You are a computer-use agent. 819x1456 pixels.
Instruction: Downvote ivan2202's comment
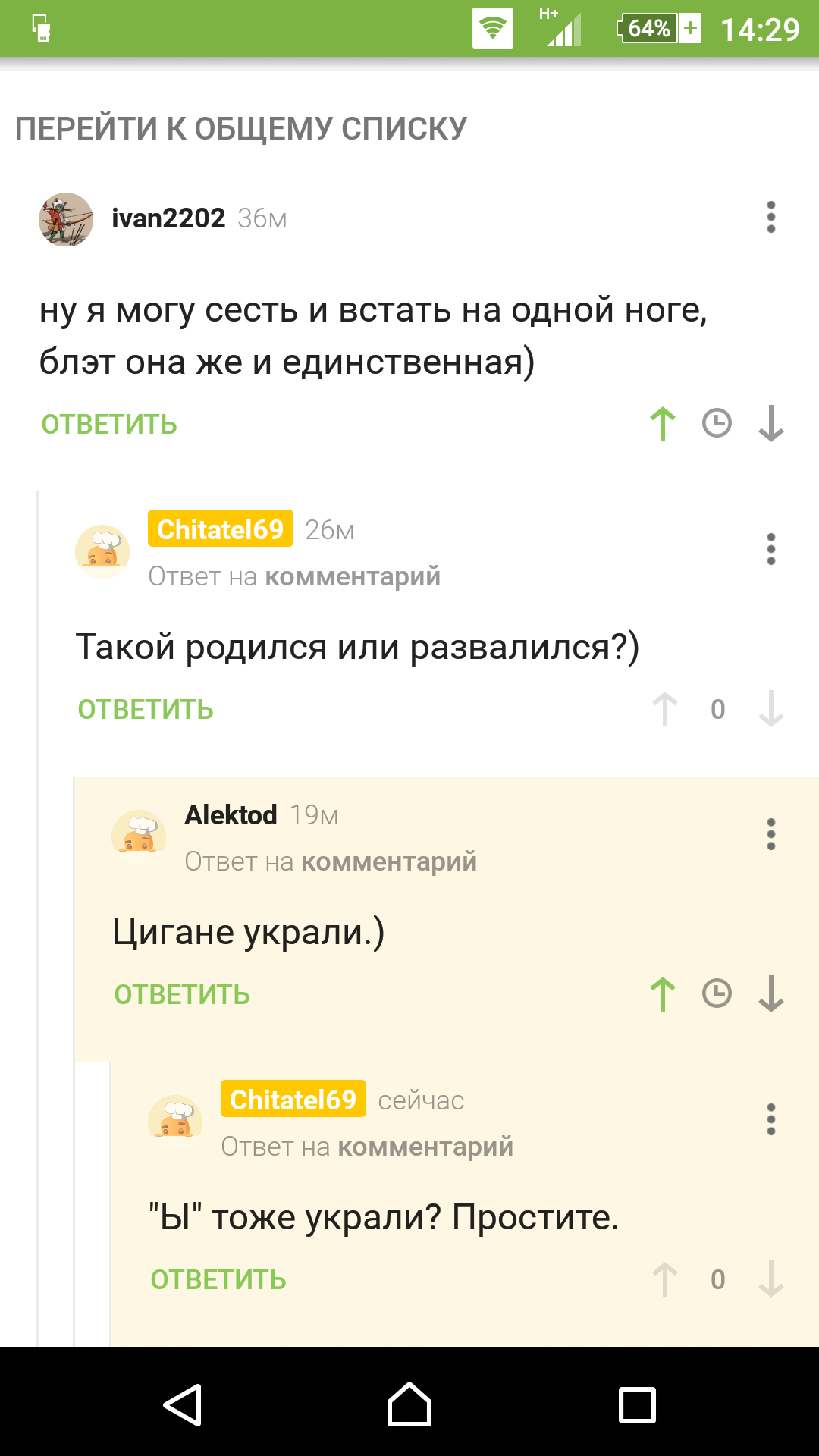pyautogui.click(x=770, y=424)
